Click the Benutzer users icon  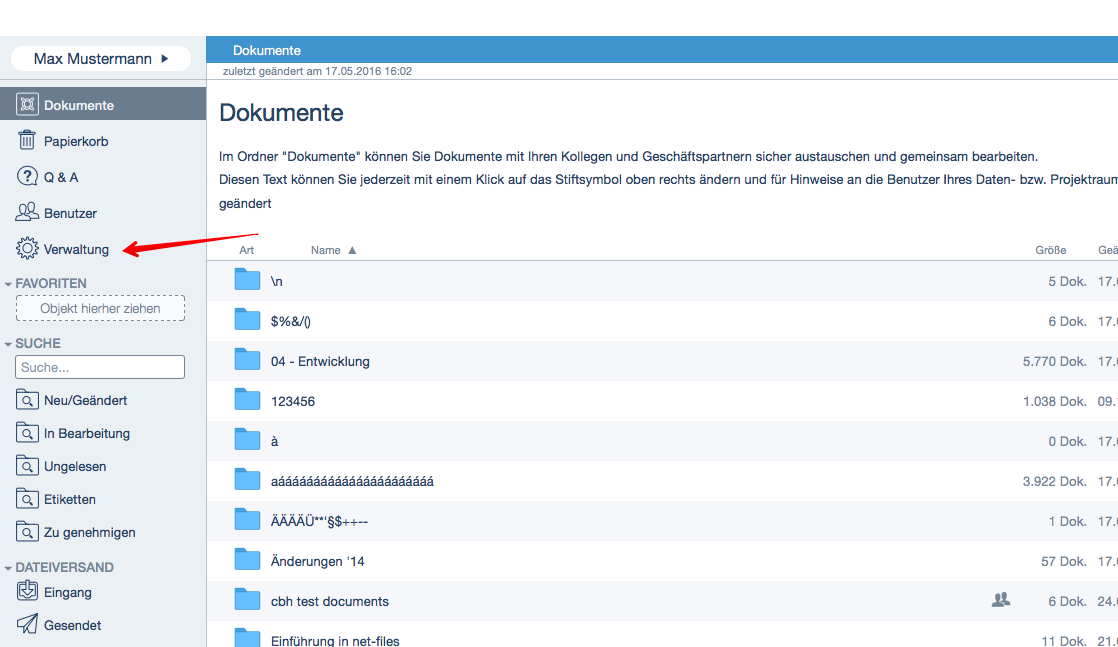tap(27, 212)
